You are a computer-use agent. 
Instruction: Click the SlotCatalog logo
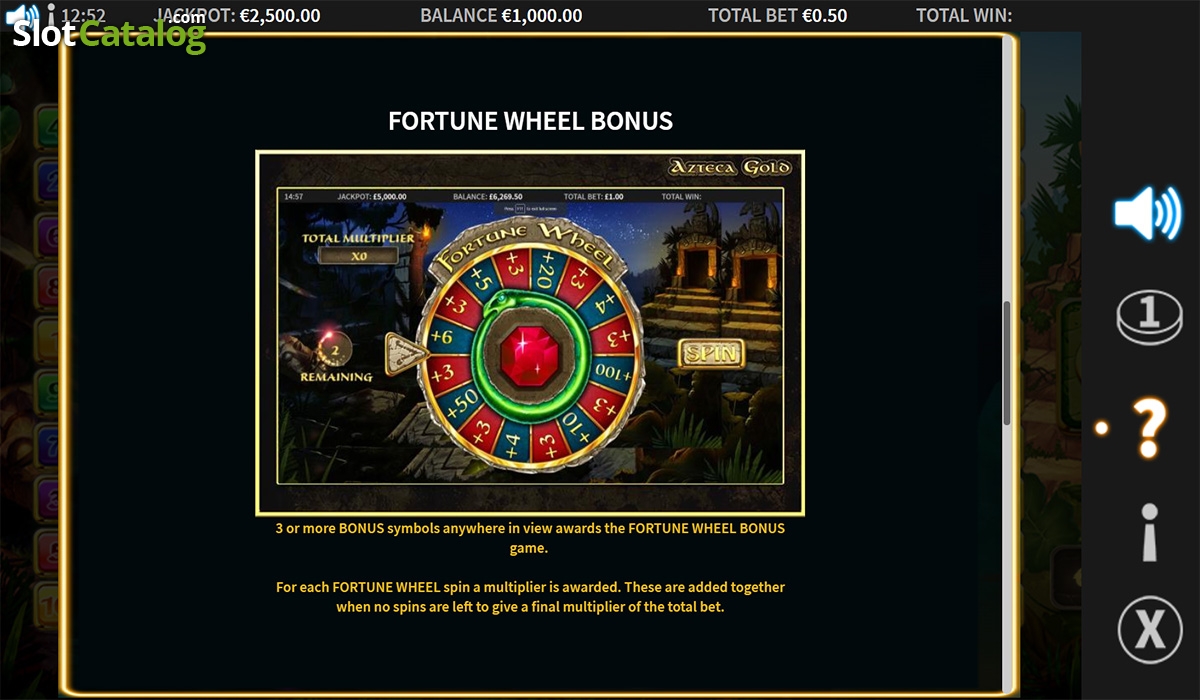pos(110,36)
